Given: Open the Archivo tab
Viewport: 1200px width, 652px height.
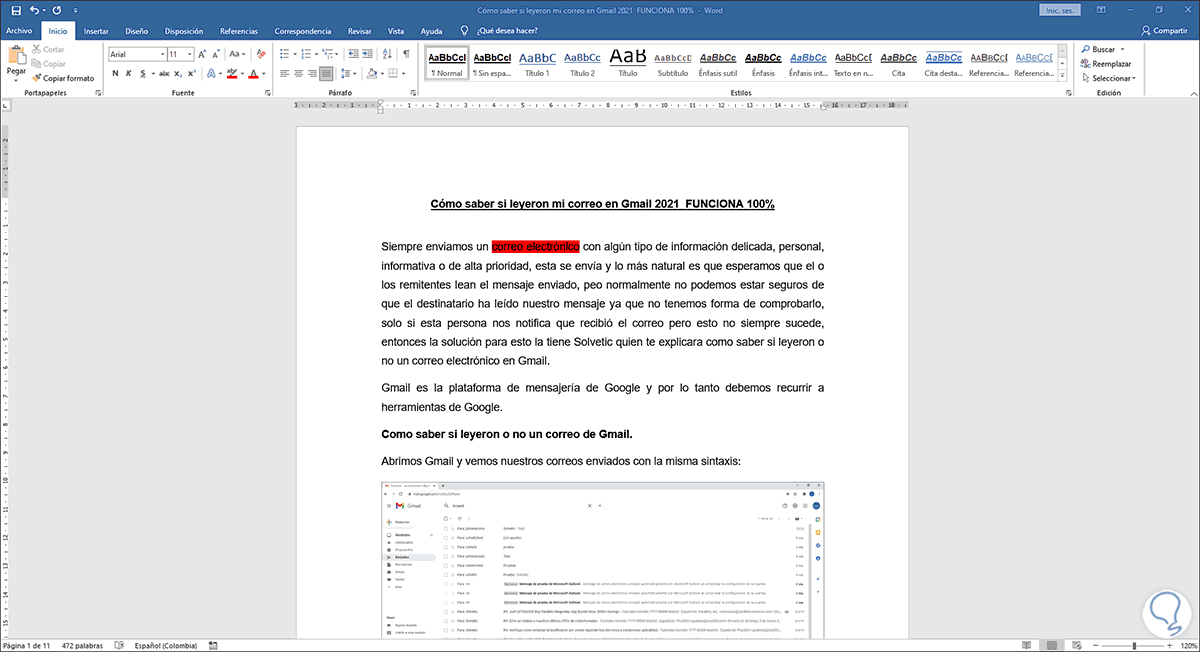Looking at the screenshot, I should tap(19, 31).
